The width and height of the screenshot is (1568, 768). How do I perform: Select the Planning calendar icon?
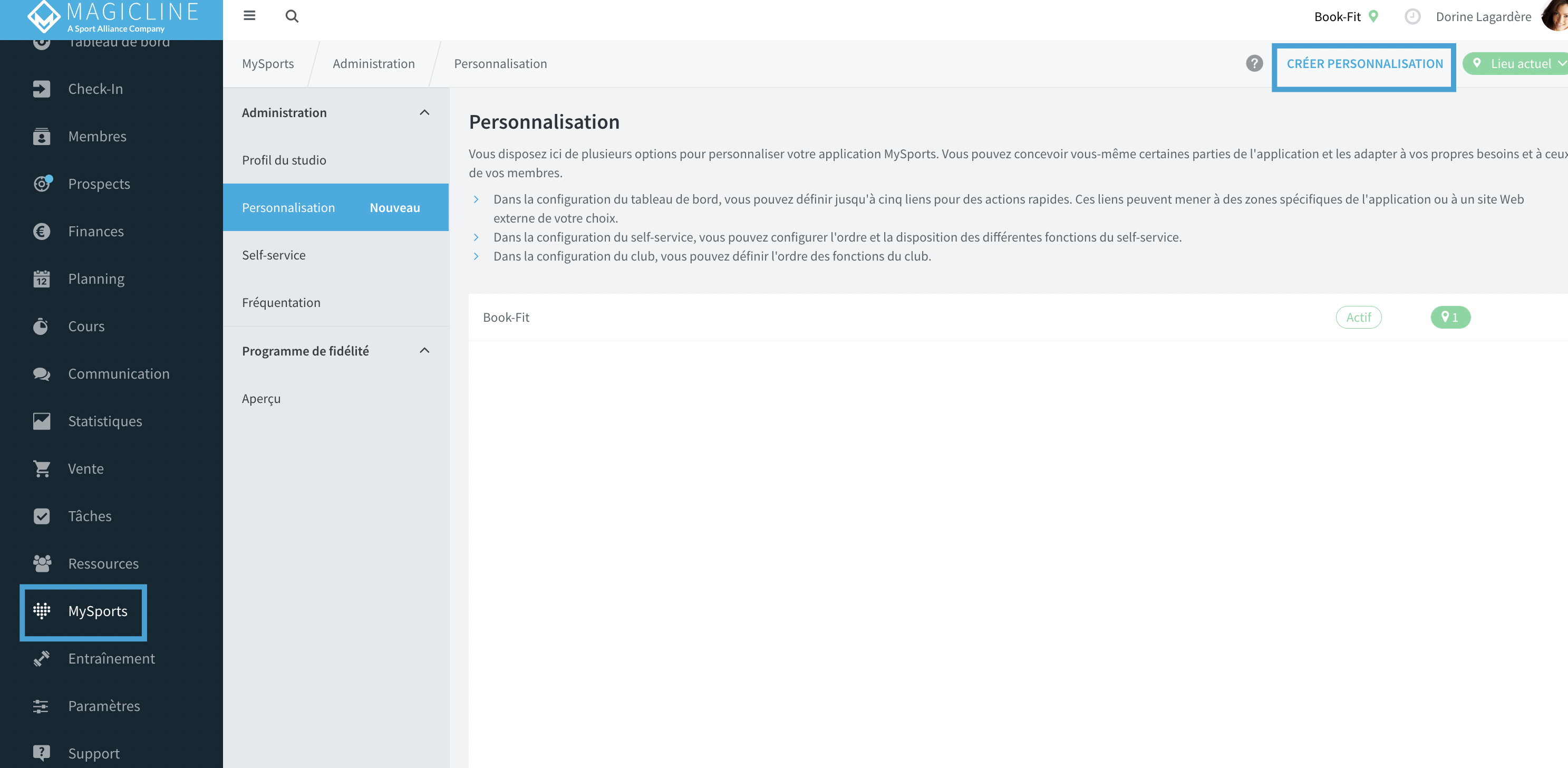point(42,279)
